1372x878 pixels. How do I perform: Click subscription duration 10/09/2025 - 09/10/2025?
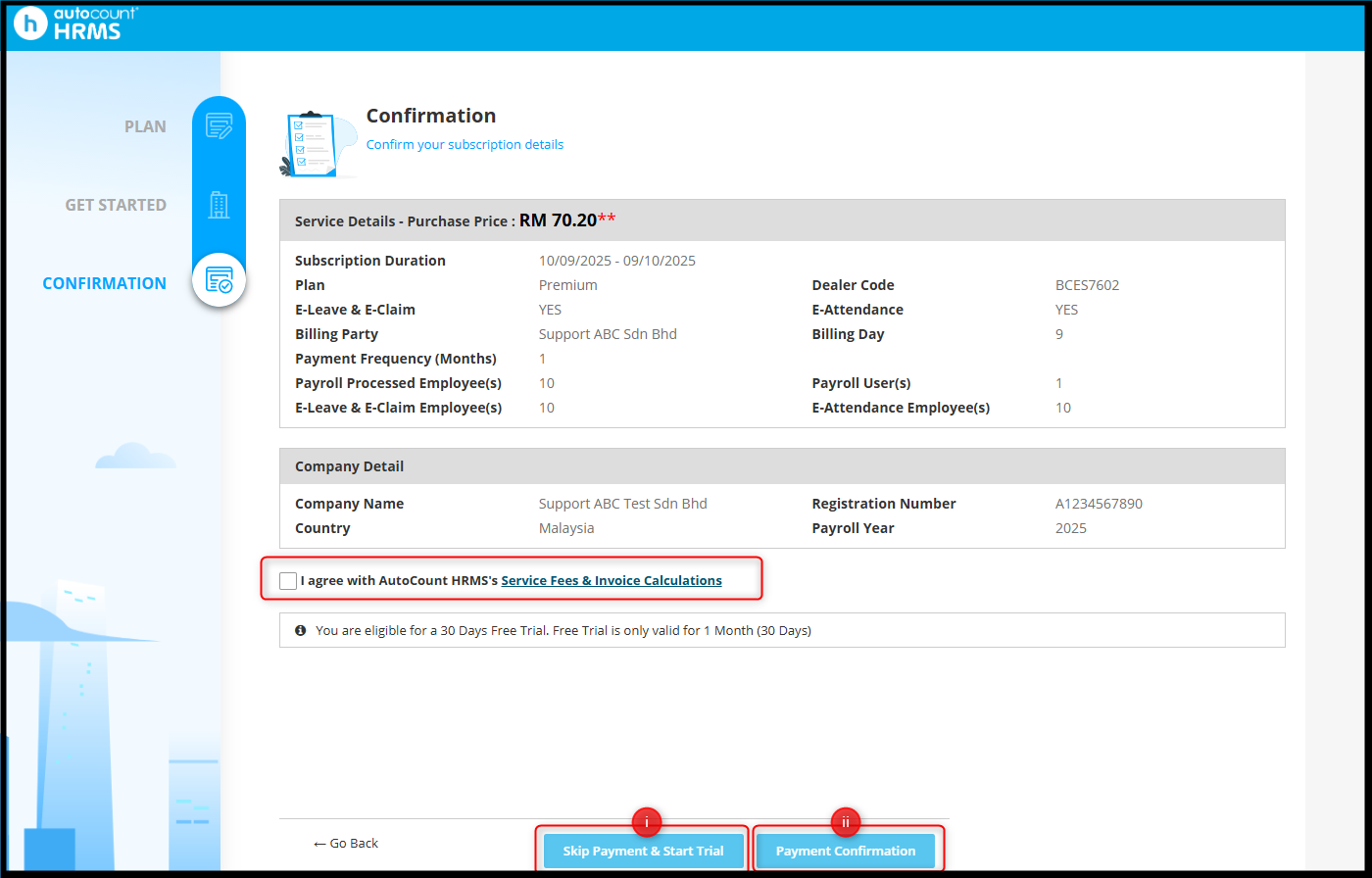[617, 261]
